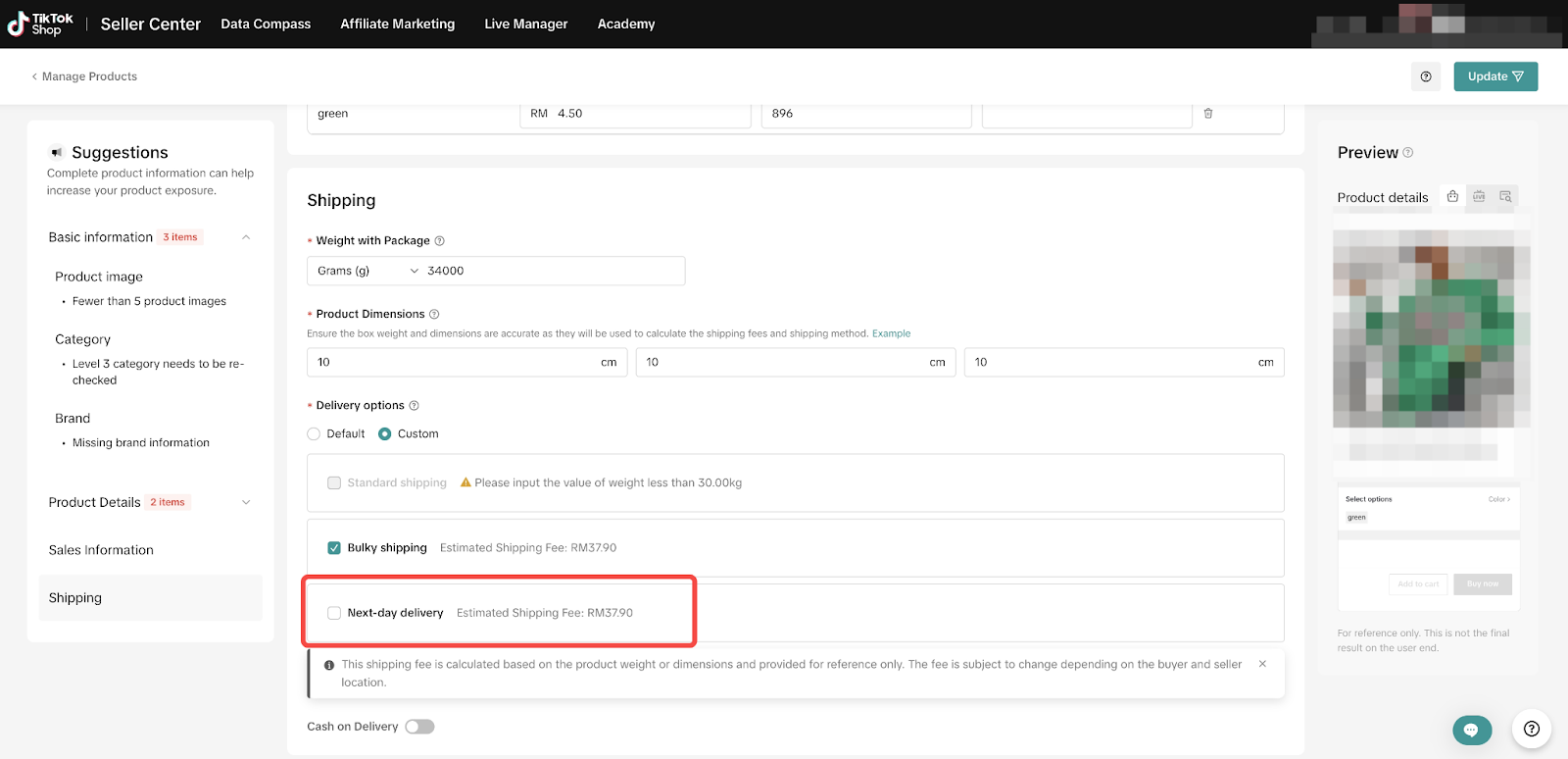The height and width of the screenshot is (759, 1568).
Task: Click the weight value field showing 34000
Action: pos(549,271)
